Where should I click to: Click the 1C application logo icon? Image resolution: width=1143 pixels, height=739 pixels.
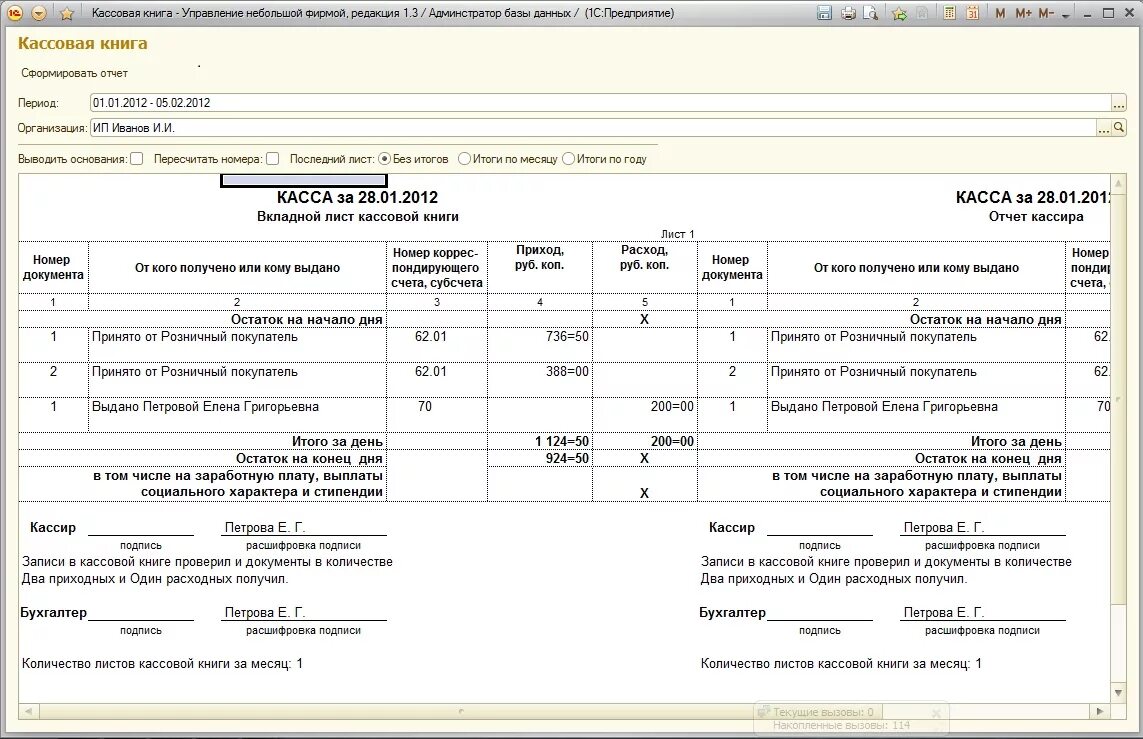pyautogui.click(x=15, y=13)
